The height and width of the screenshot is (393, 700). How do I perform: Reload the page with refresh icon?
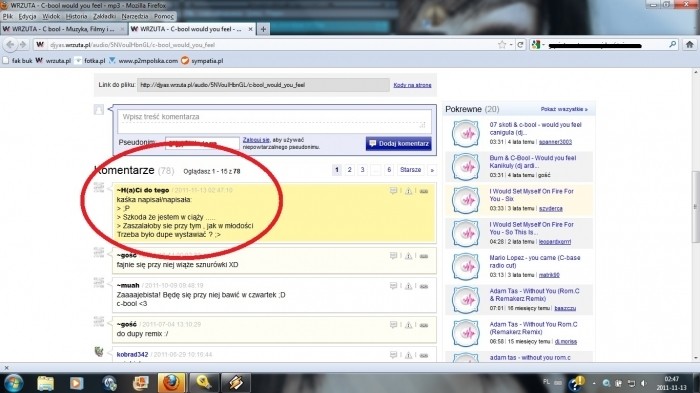click(520, 45)
